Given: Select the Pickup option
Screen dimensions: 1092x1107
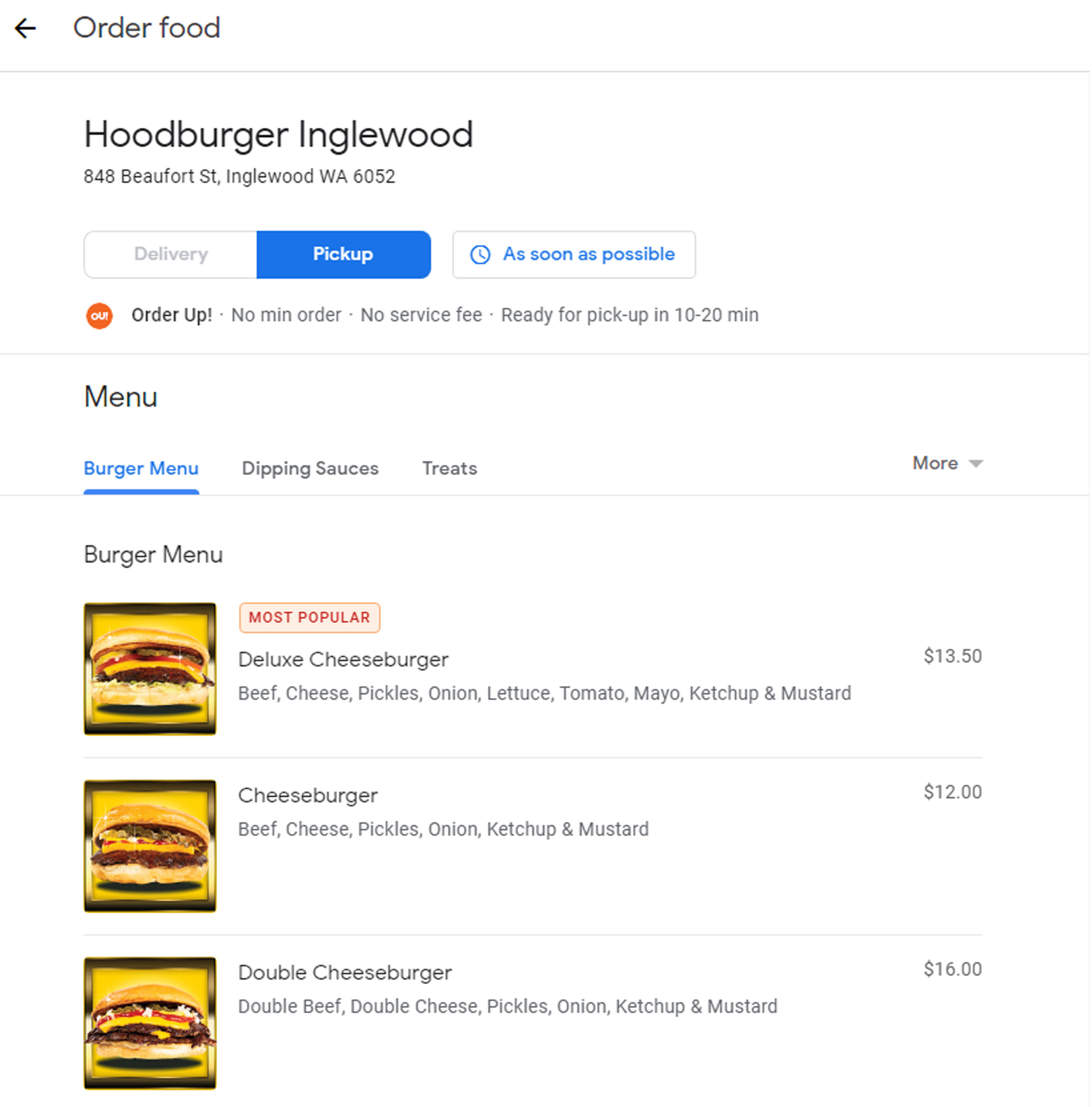Looking at the screenshot, I should [343, 254].
